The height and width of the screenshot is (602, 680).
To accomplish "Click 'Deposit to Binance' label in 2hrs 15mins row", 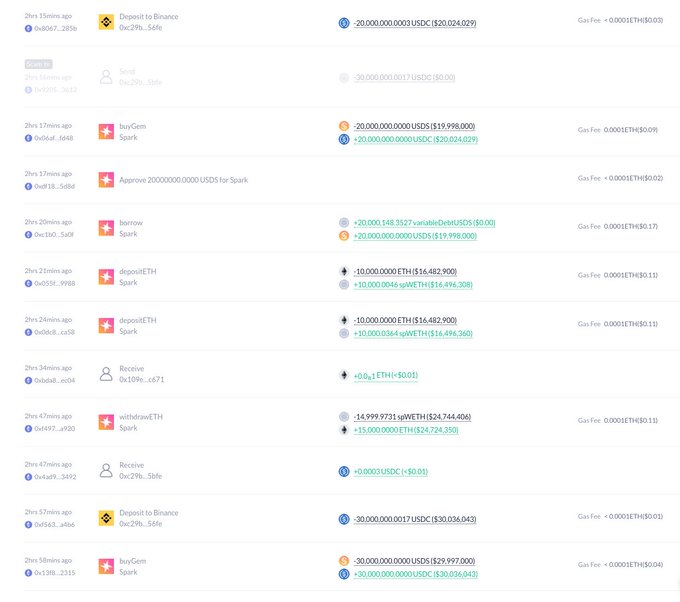I will point(149,16).
